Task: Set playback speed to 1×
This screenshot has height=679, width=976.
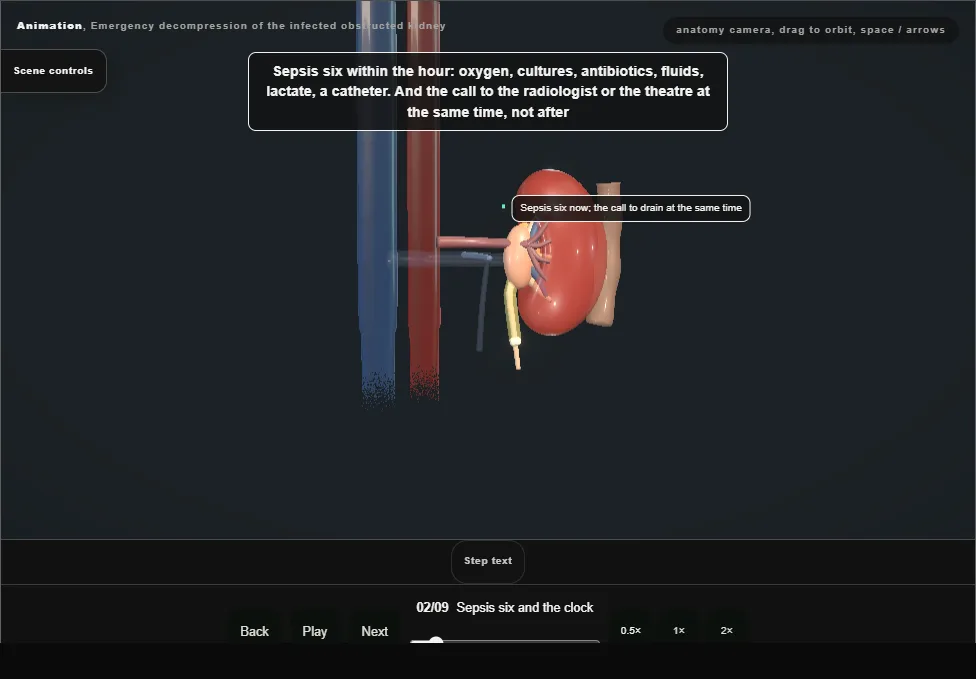Action: [678, 630]
